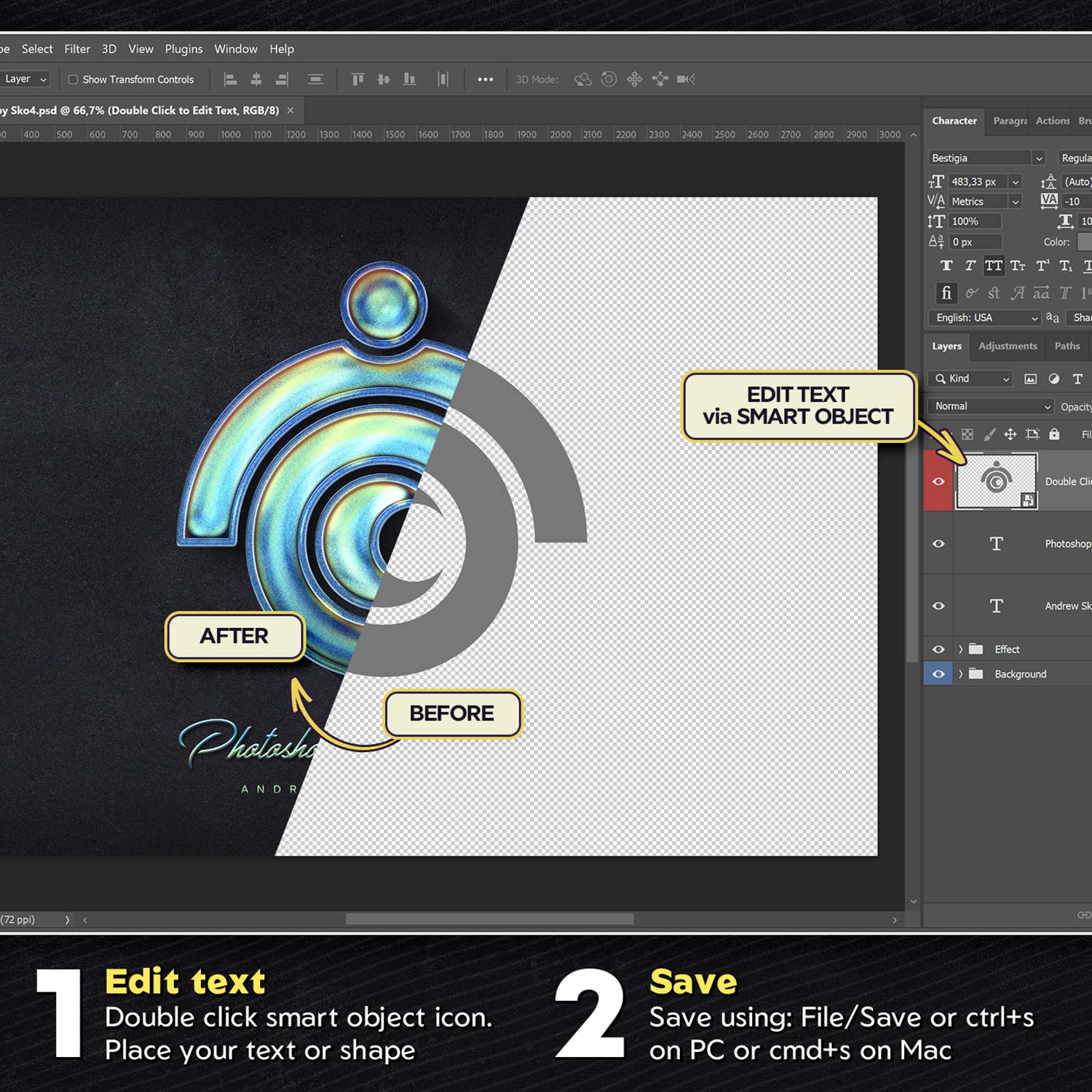Align bottom edges in options bar
The height and width of the screenshot is (1092, 1092).
point(410,79)
